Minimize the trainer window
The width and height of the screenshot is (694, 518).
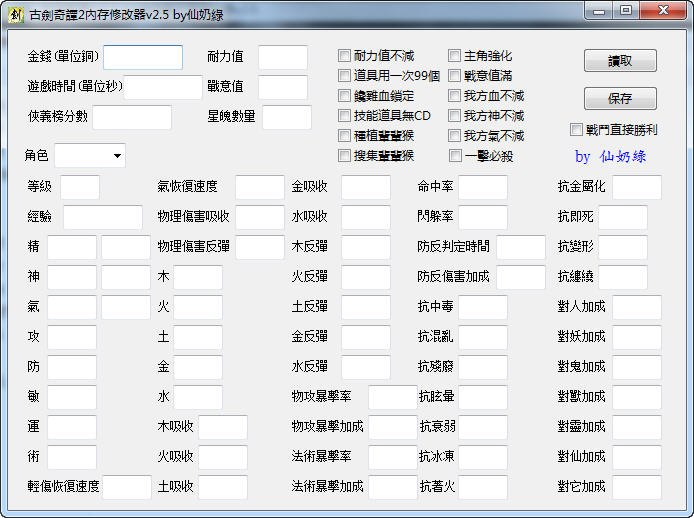tap(598, 11)
